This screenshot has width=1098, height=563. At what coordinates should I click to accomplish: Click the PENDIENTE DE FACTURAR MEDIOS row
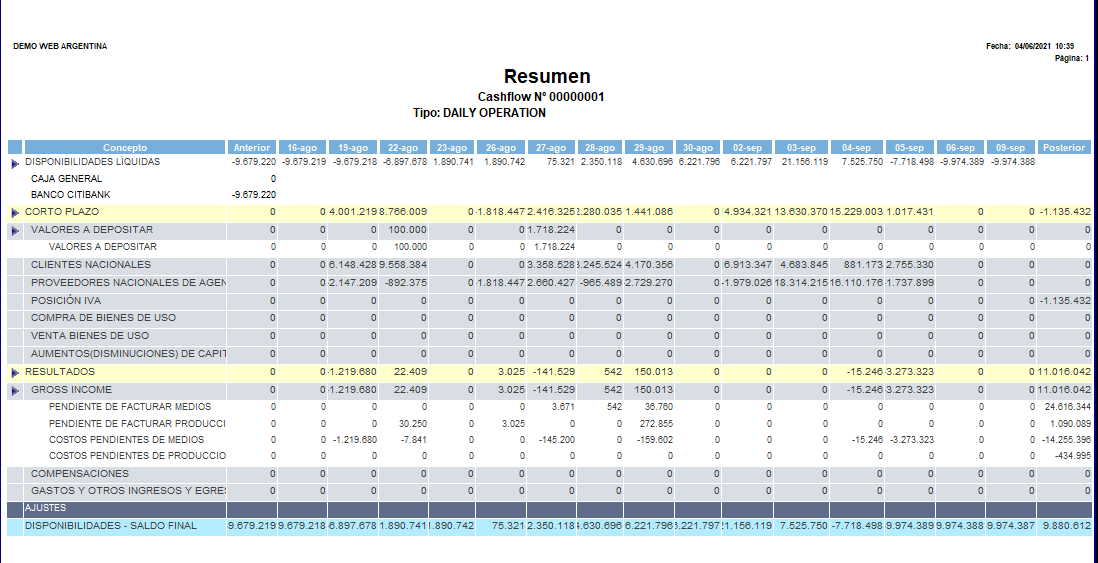122,408
